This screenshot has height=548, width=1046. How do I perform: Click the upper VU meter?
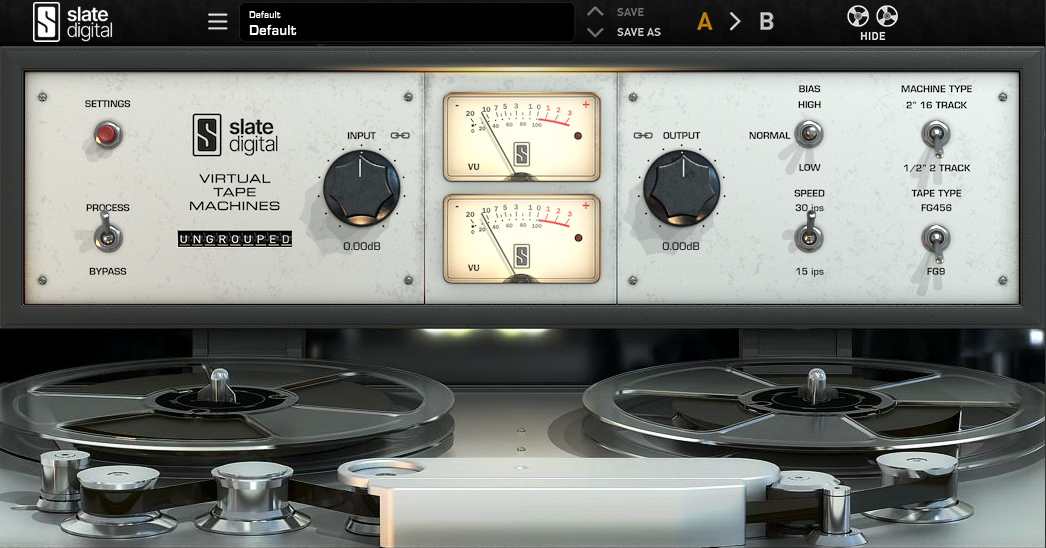[522, 138]
